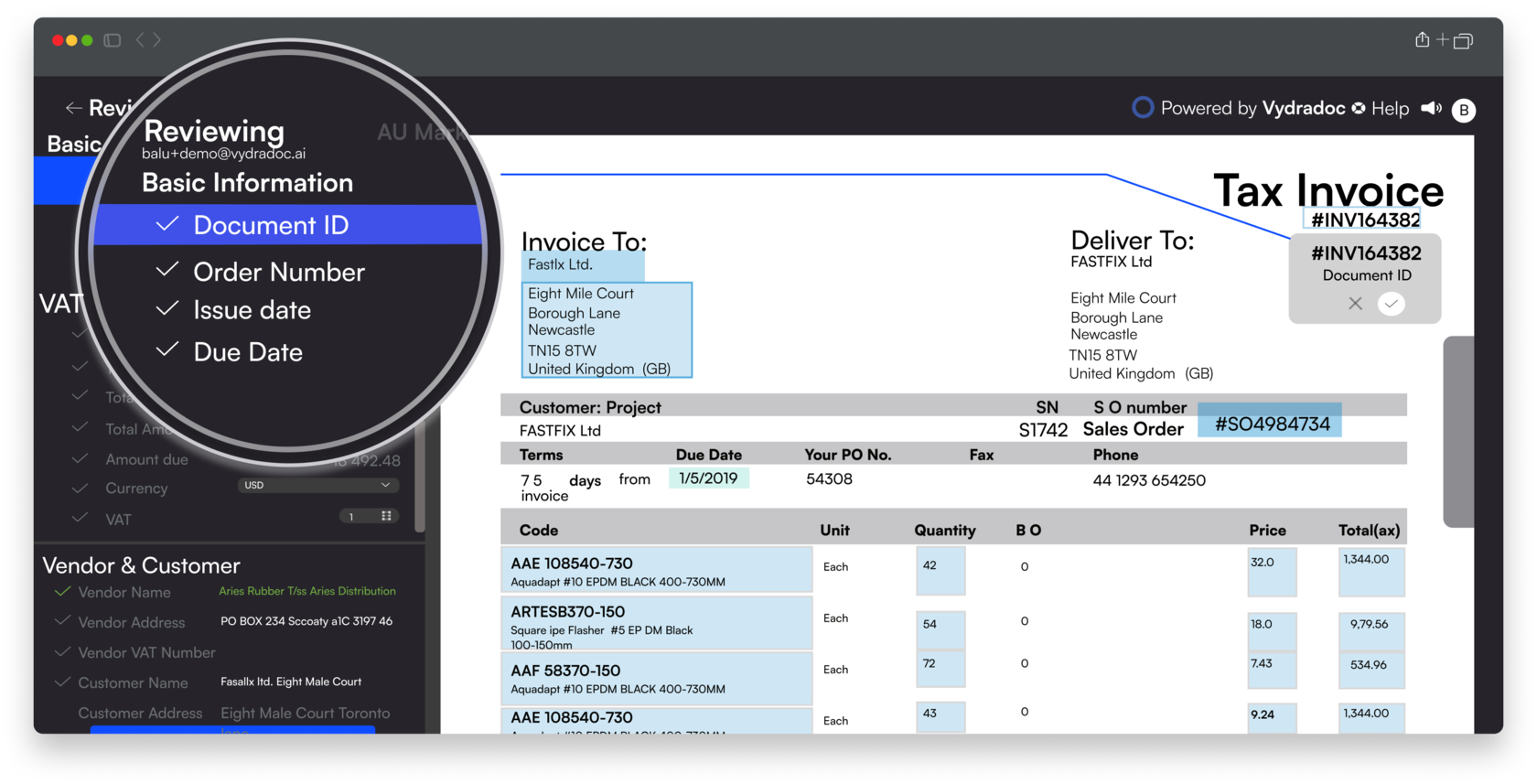
Task: Show tab overview with stacked windows icon
Action: [x=1464, y=40]
